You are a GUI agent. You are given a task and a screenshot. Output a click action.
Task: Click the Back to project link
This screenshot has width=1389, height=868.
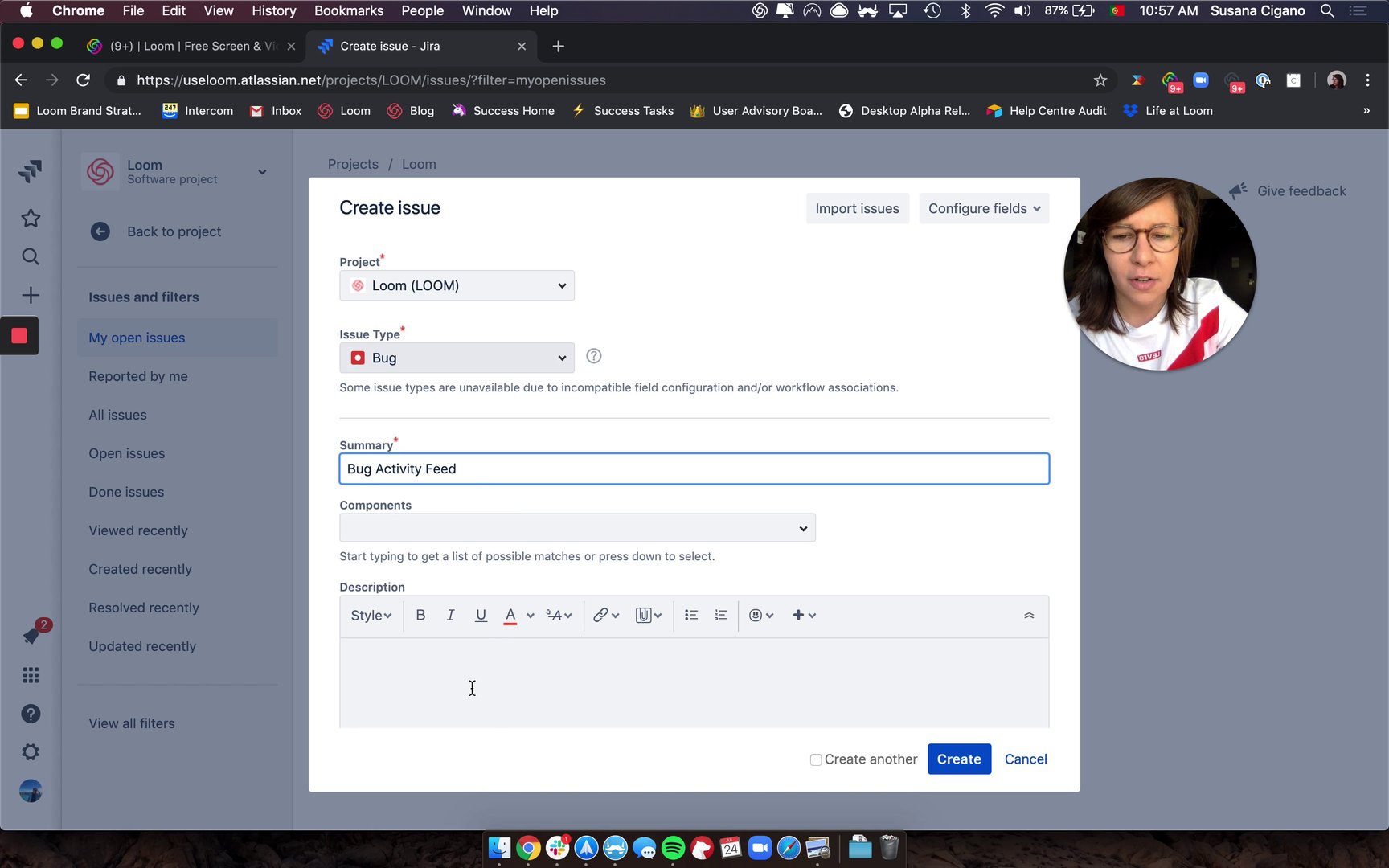point(174,231)
